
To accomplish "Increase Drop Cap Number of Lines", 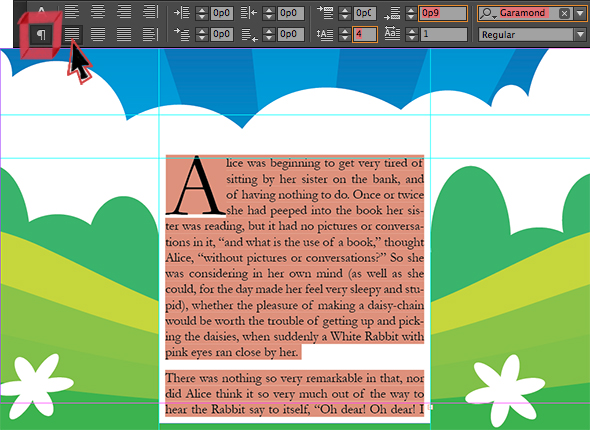I will click(x=345, y=31).
